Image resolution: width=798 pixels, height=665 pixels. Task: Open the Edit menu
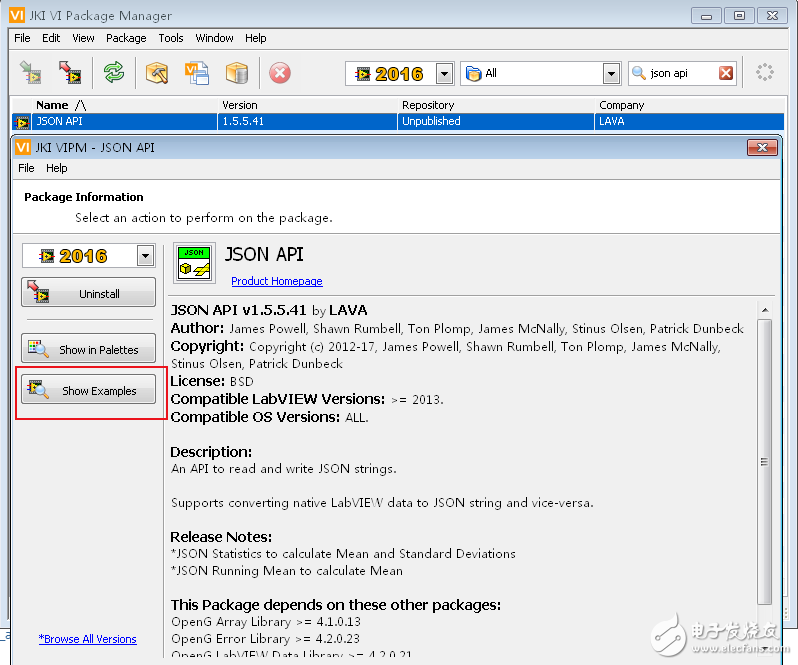[51, 38]
